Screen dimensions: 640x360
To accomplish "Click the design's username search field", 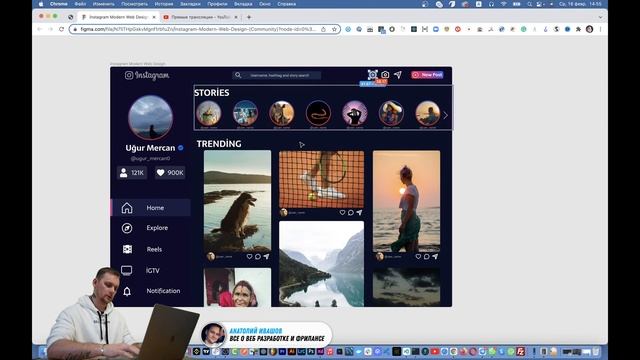I will (x=277, y=75).
